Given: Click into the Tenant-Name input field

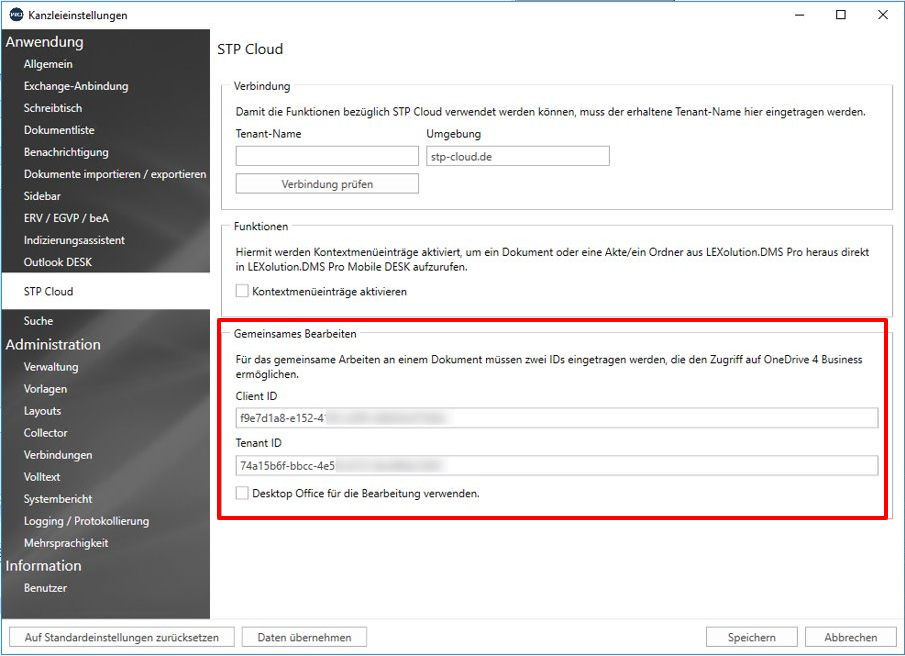Looking at the screenshot, I should [327, 156].
